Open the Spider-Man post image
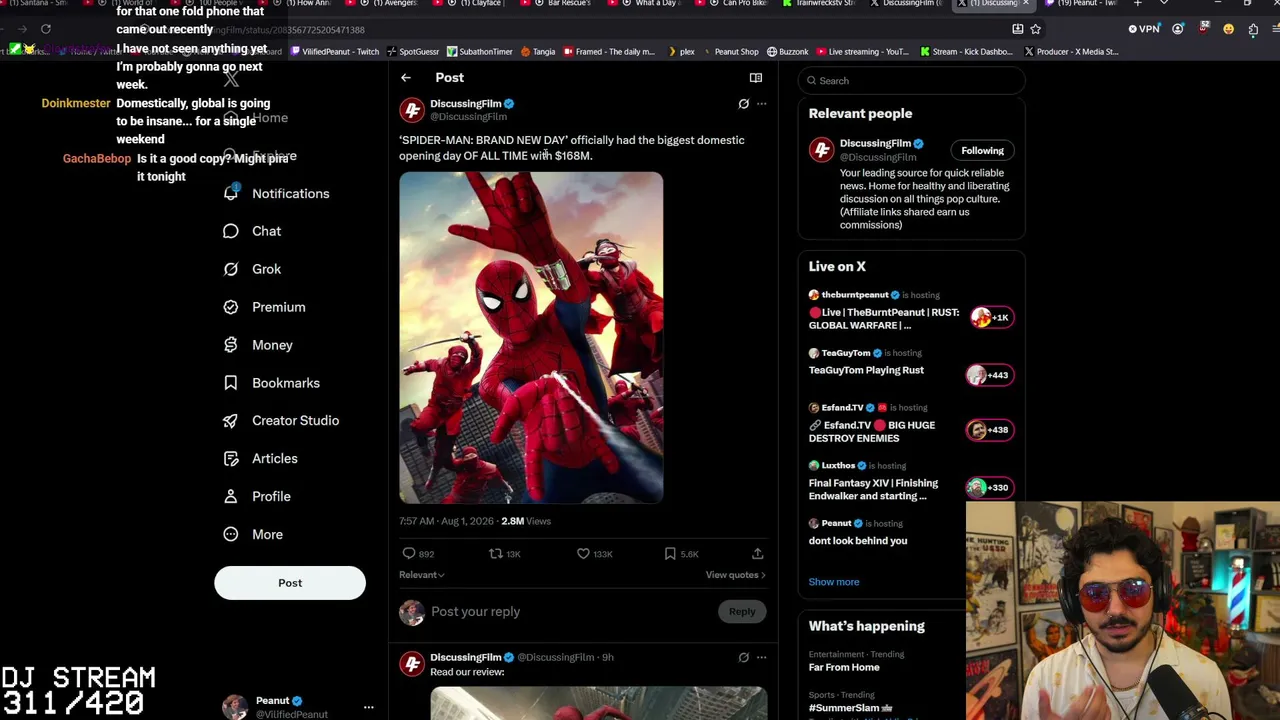 point(531,338)
